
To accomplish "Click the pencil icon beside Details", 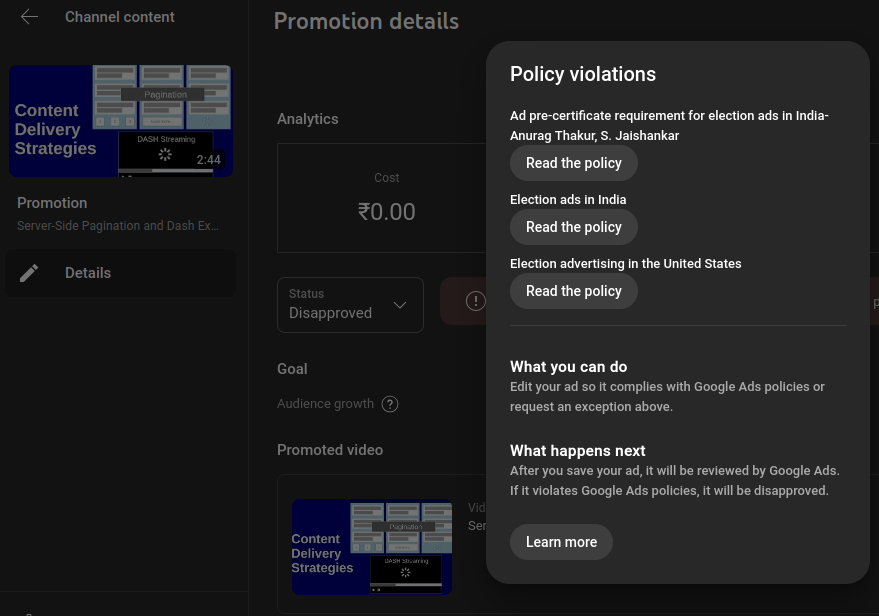I will point(29,273).
